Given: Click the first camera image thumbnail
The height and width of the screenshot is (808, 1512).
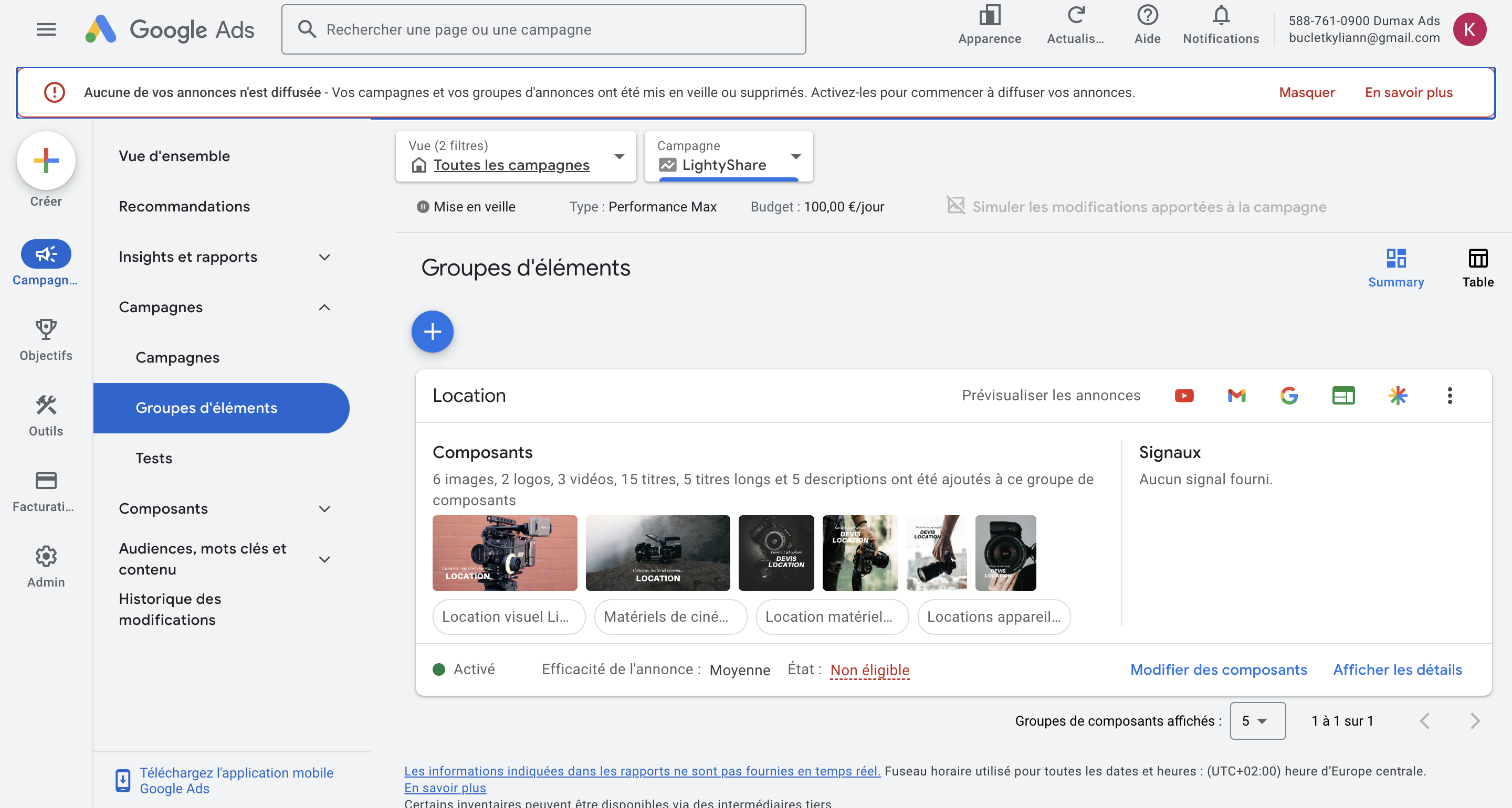Looking at the screenshot, I should tap(504, 553).
